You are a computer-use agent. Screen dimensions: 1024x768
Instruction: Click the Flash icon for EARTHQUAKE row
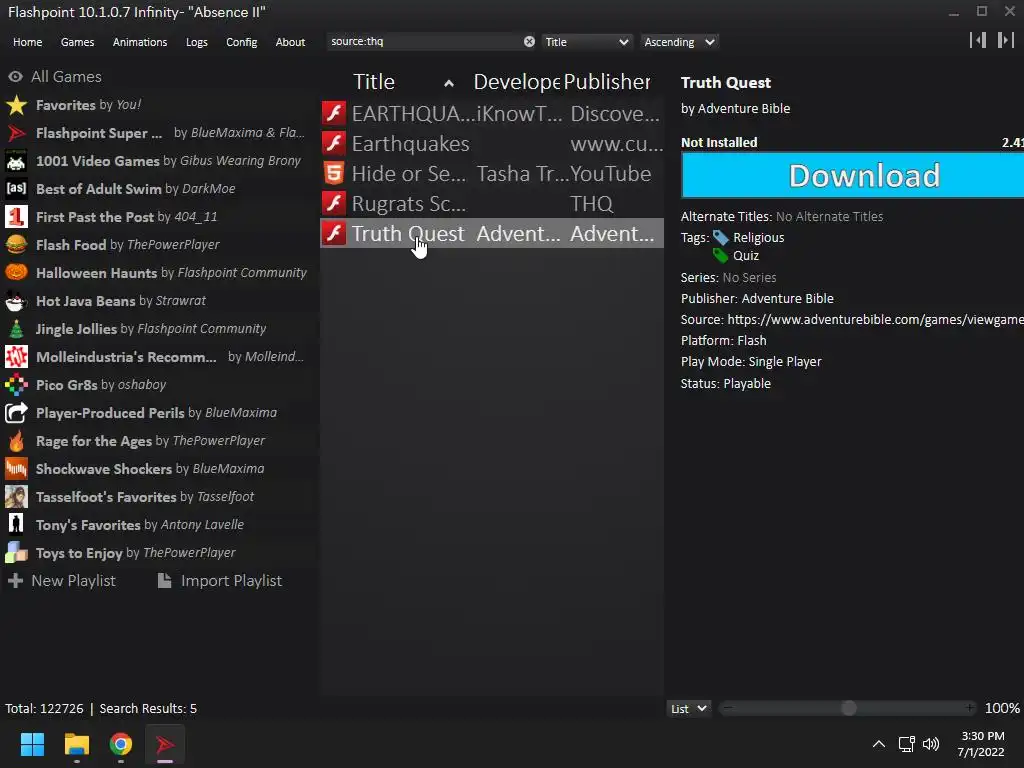click(334, 113)
